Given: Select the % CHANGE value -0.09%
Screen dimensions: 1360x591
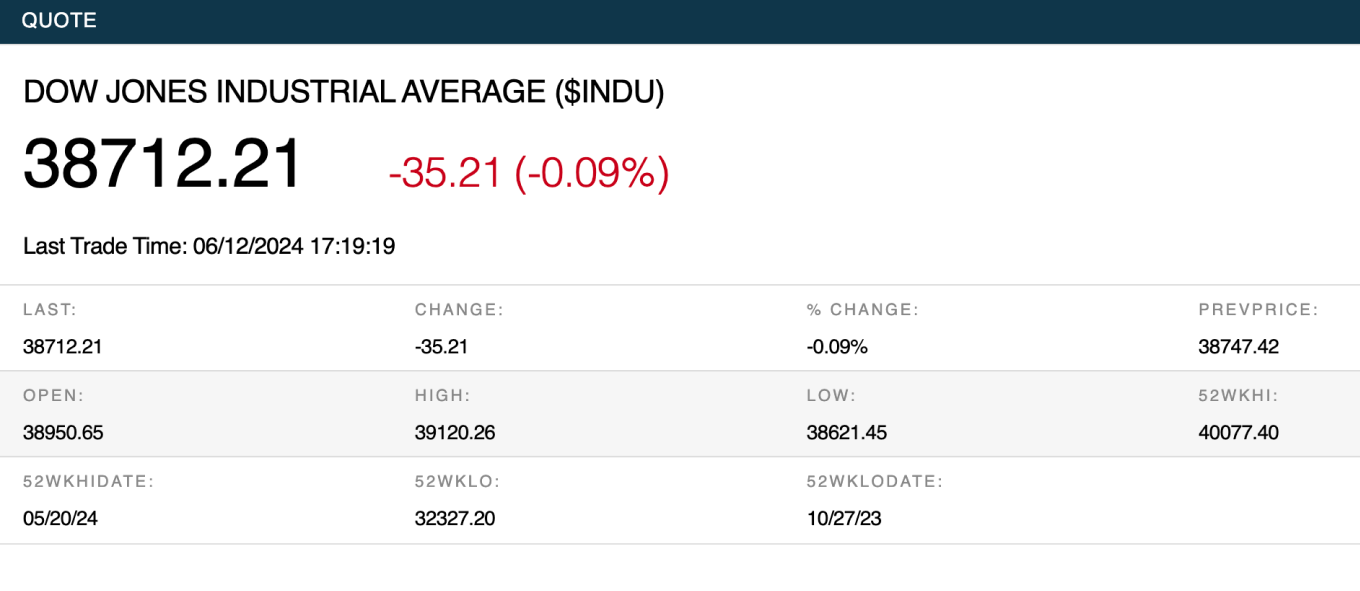Looking at the screenshot, I should (837, 347).
